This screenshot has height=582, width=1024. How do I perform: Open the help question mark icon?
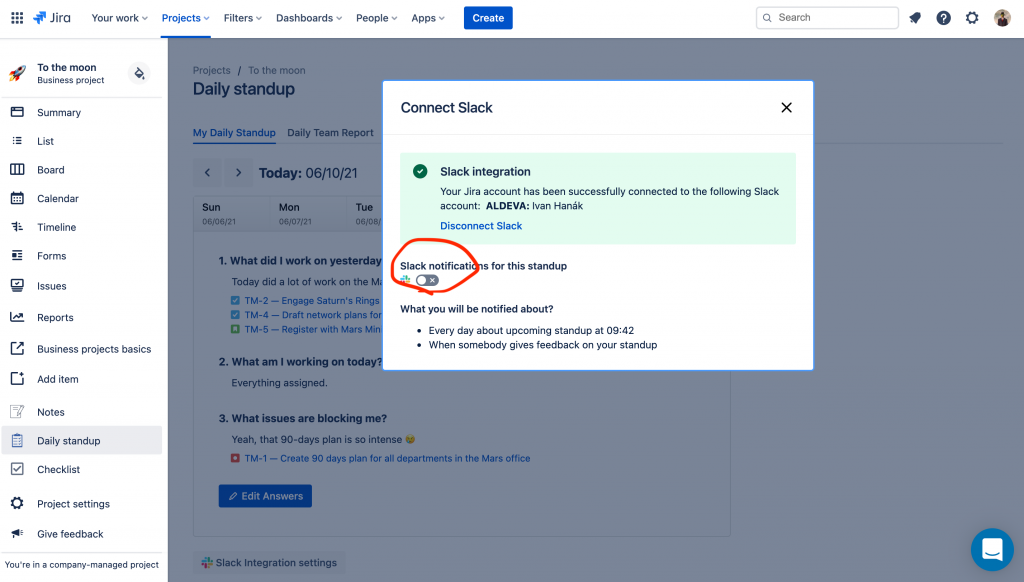coord(944,18)
